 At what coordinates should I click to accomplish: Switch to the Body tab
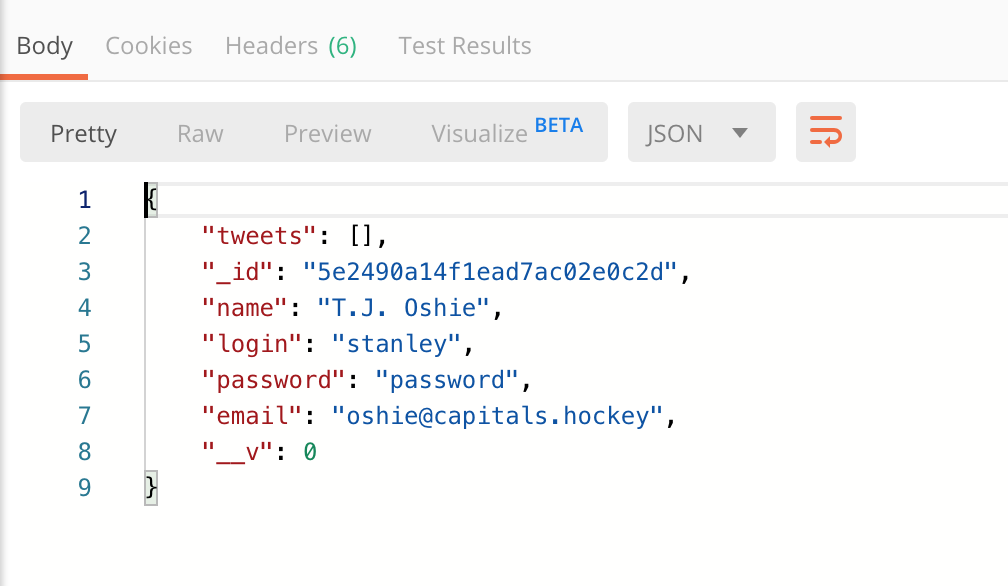pos(45,46)
